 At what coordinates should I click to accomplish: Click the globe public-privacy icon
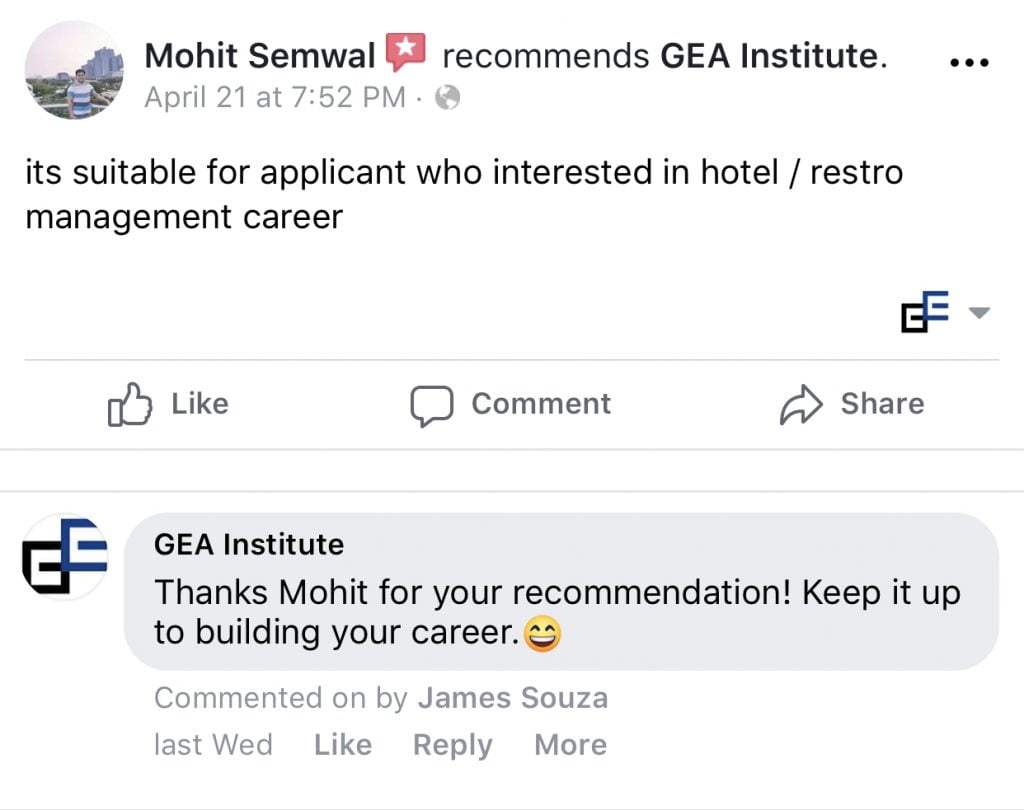[x=448, y=97]
